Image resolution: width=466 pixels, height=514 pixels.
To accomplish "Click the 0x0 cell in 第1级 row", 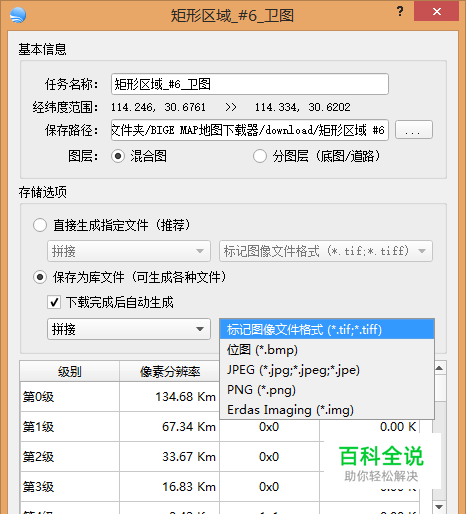I will [x=269, y=427].
